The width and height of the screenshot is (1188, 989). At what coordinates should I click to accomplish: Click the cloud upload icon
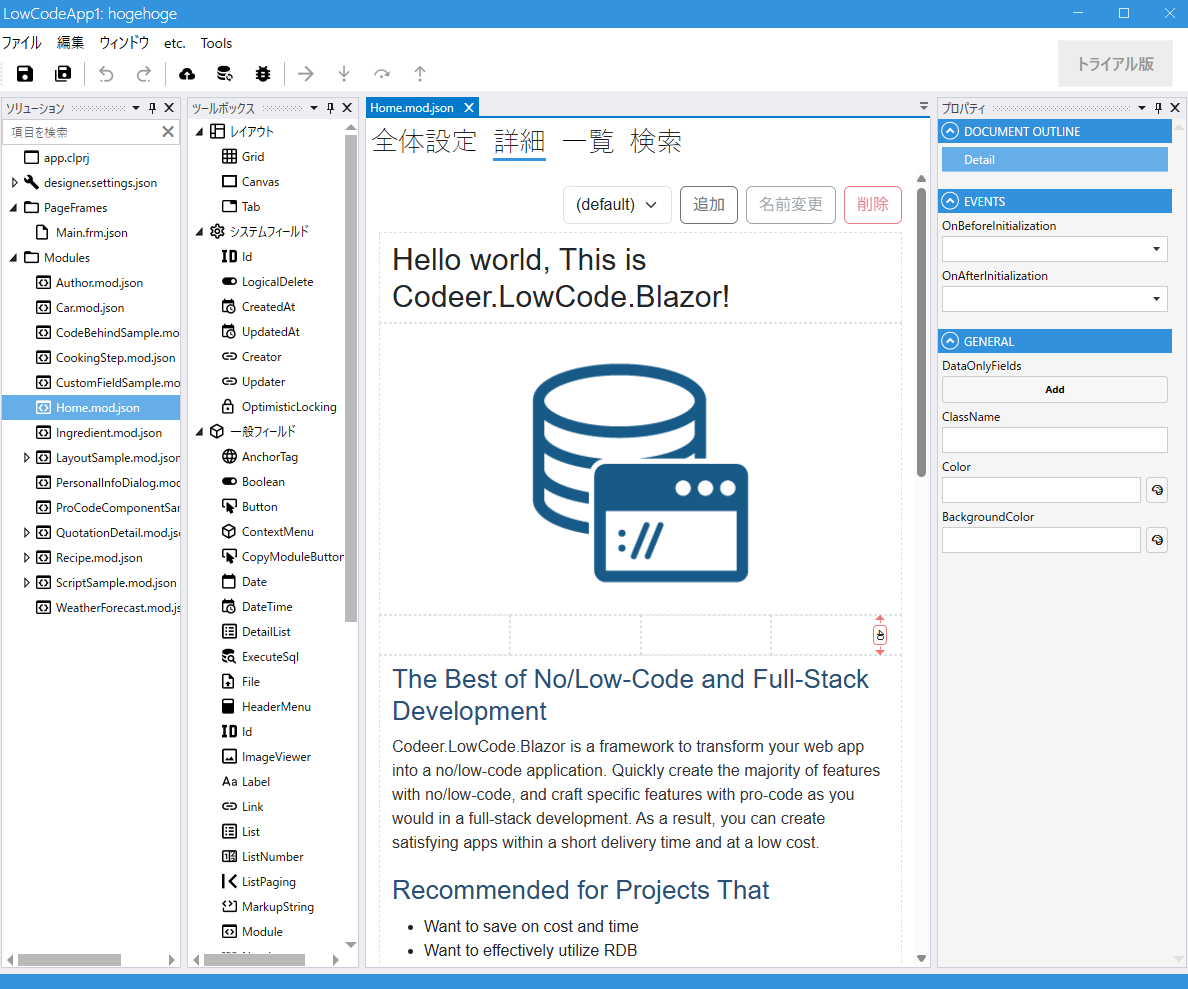(186, 74)
